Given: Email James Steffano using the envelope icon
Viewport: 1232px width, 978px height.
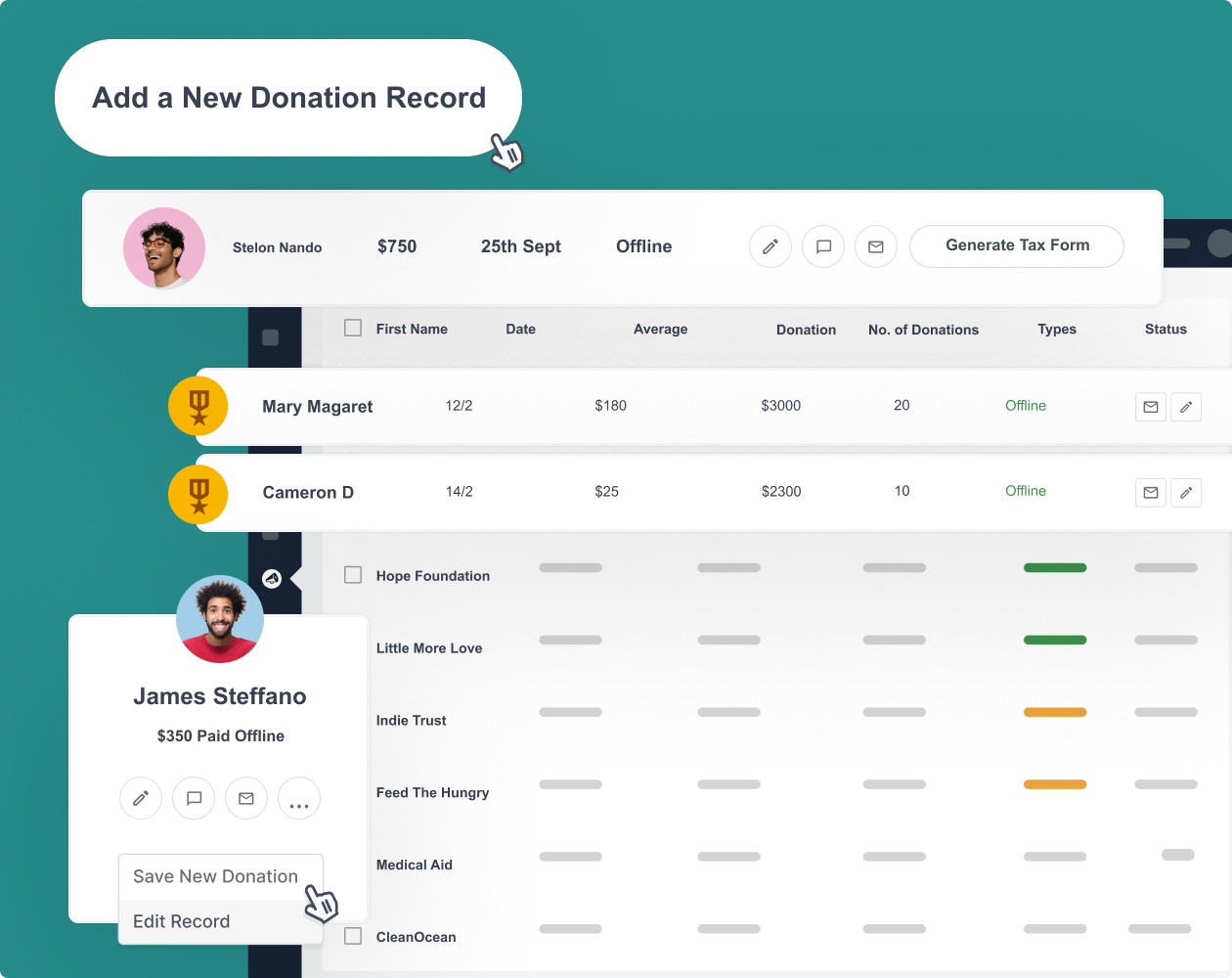Looking at the screenshot, I should click(246, 798).
